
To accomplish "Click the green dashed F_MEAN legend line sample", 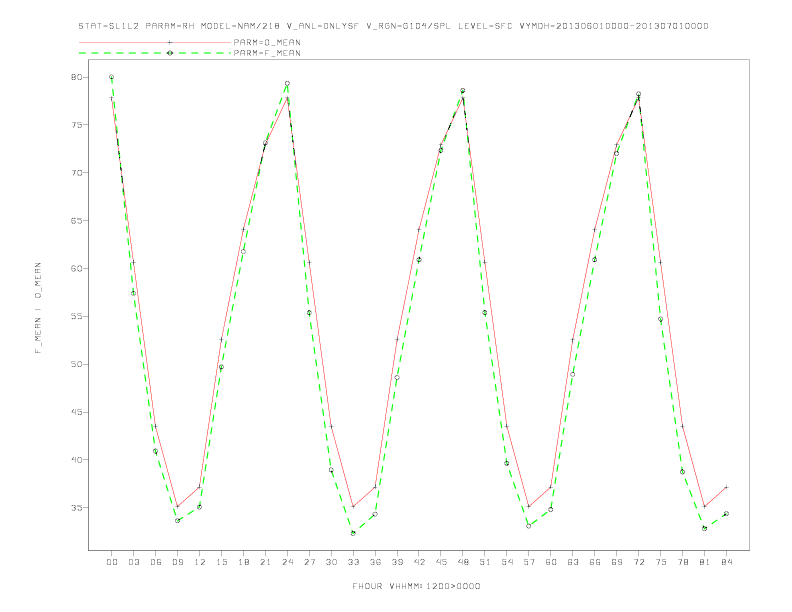I will tap(155, 53).
